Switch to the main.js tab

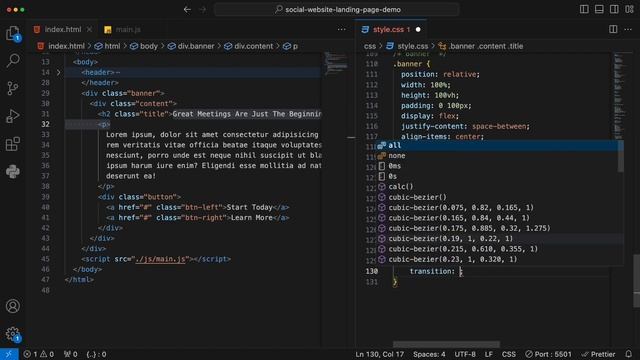pyautogui.click(x=128, y=29)
